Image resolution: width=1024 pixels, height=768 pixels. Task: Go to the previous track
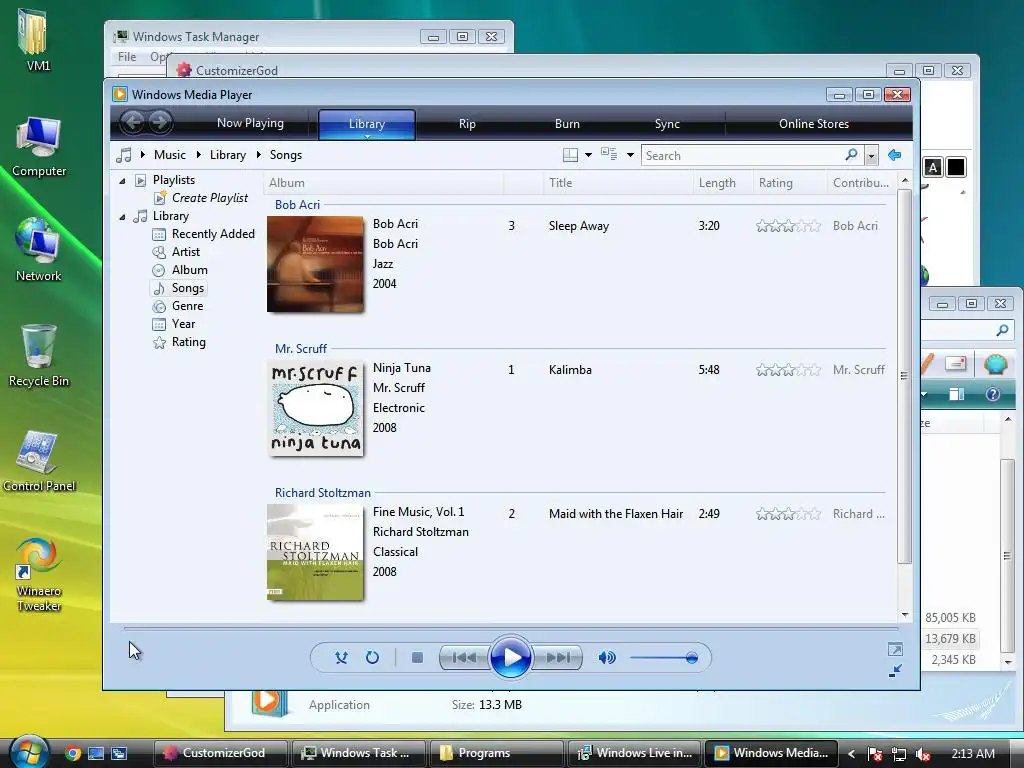[464, 658]
